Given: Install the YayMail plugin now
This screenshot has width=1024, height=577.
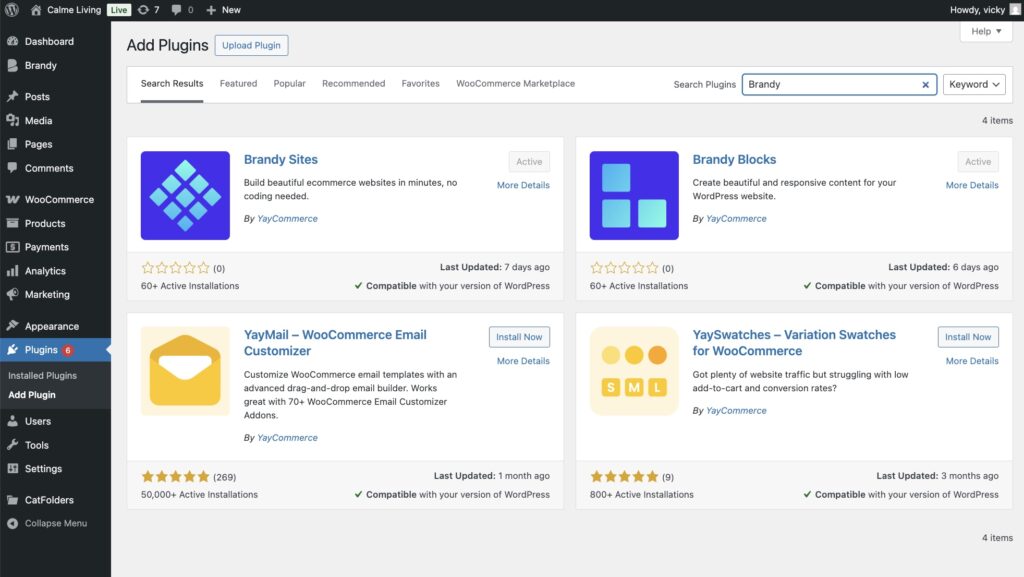Looking at the screenshot, I should [519, 337].
